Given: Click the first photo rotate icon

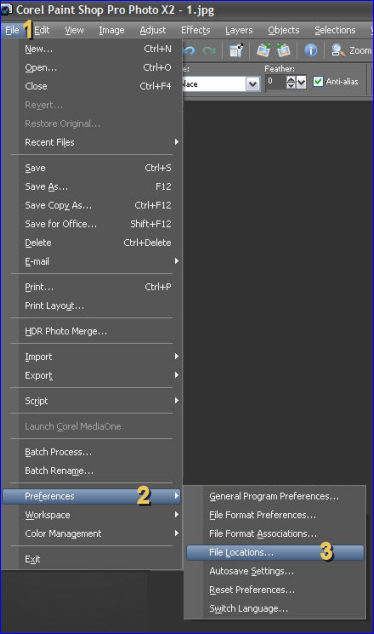Looking at the screenshot, I should [263, 50].
